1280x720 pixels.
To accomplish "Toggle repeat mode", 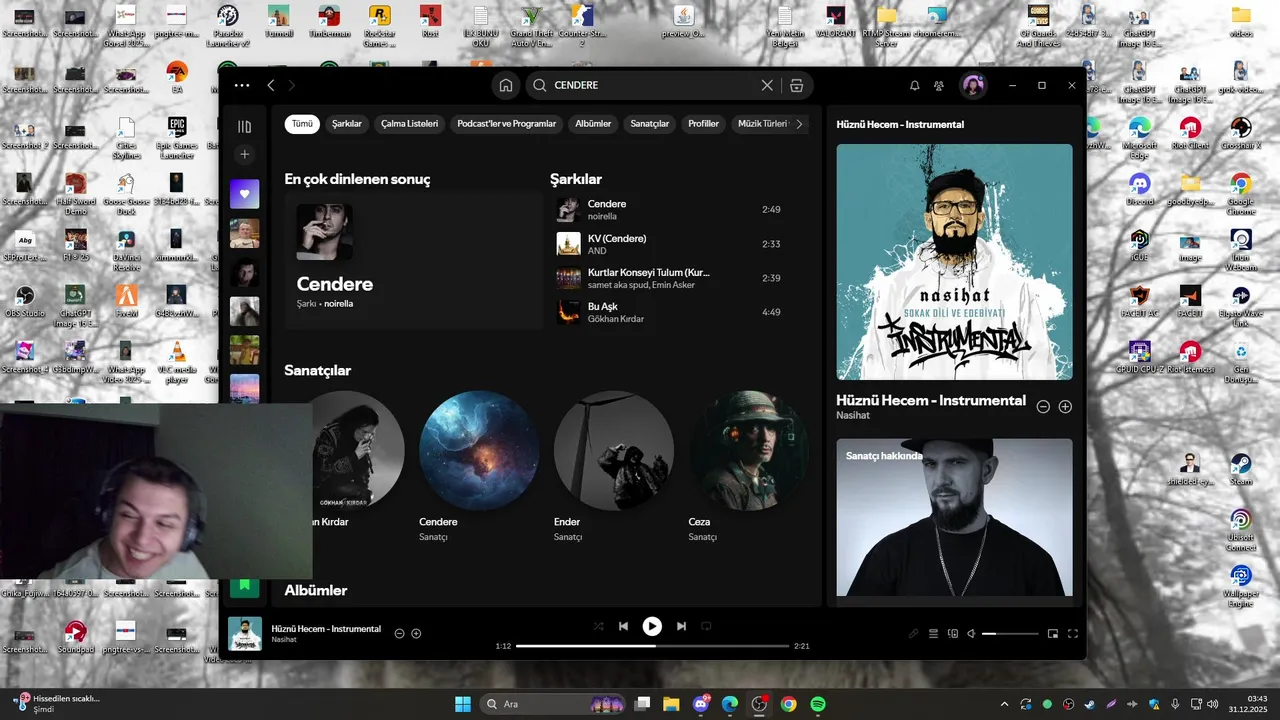I will coord(706,626).
